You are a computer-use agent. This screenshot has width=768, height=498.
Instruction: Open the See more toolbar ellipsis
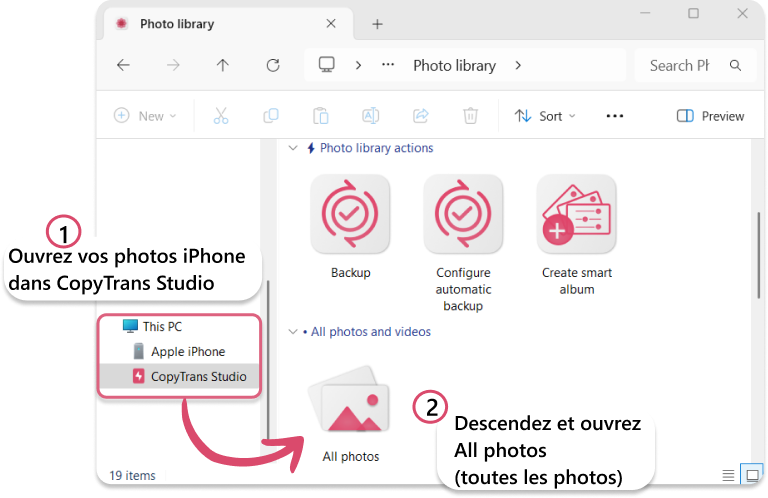pyautogui.click(x=615, y=116)
